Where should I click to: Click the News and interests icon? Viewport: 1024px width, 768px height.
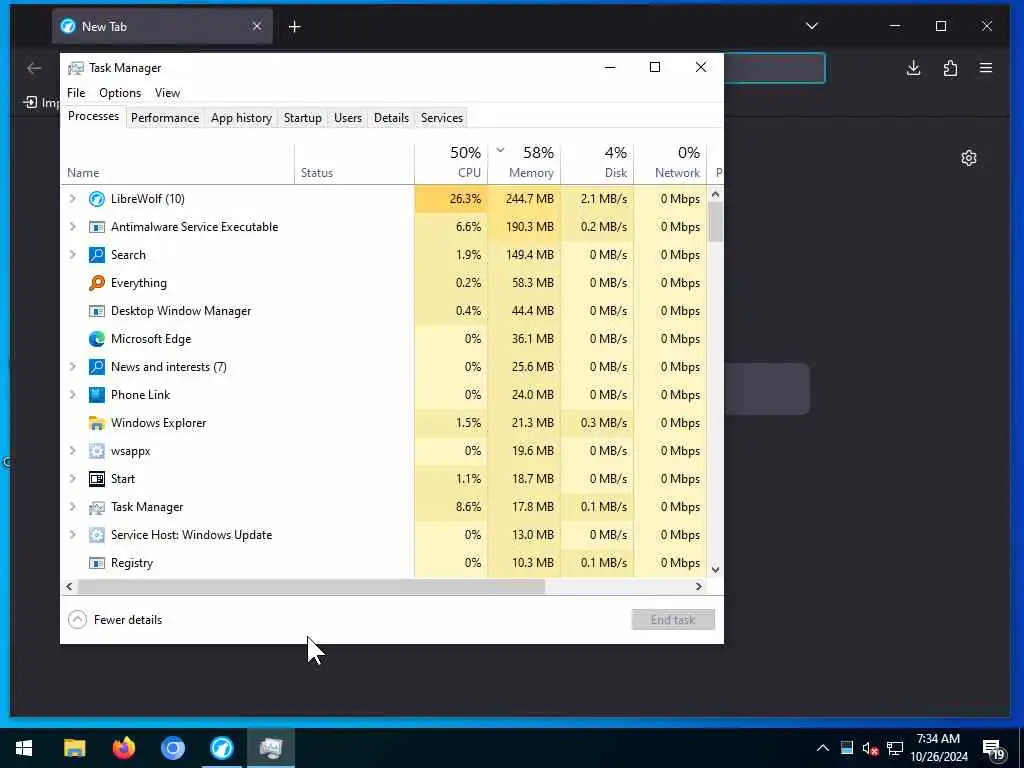coord(97,367)
